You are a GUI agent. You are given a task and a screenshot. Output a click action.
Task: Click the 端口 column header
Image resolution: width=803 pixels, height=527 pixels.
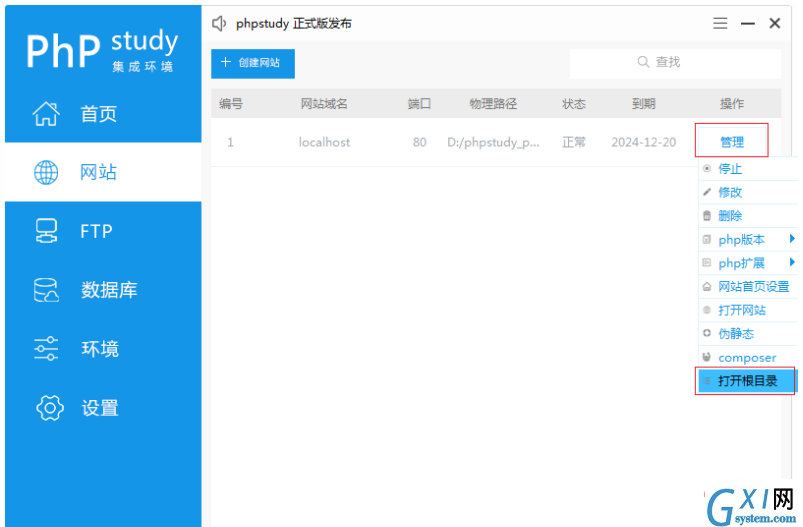pyautogui.click(x=419, y=103)
